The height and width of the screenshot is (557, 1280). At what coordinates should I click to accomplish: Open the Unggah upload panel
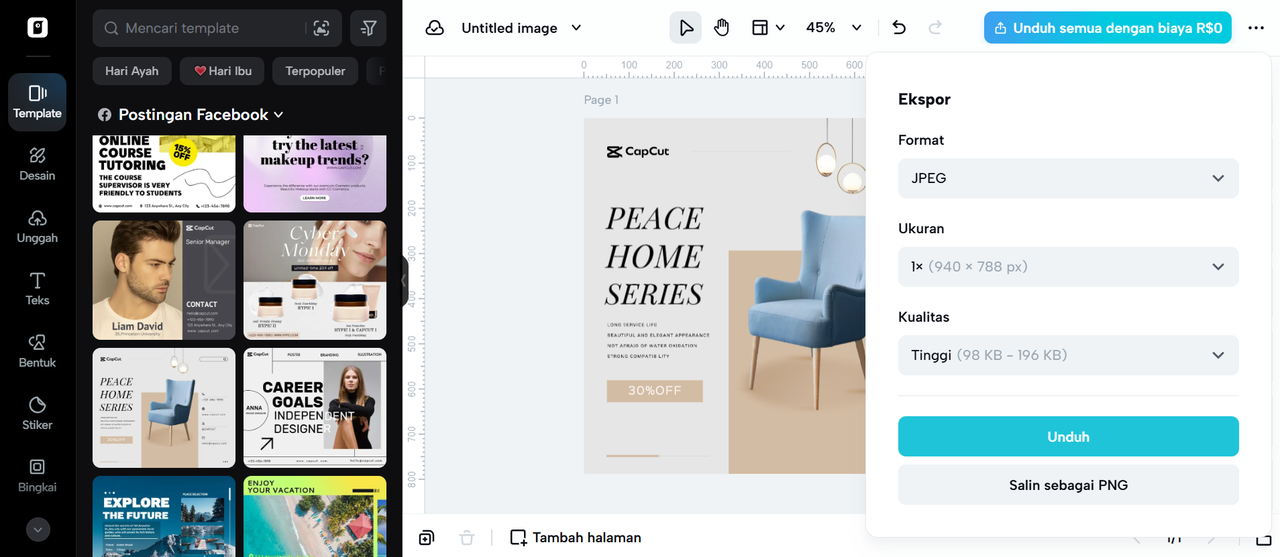click(x=37, y=227)
